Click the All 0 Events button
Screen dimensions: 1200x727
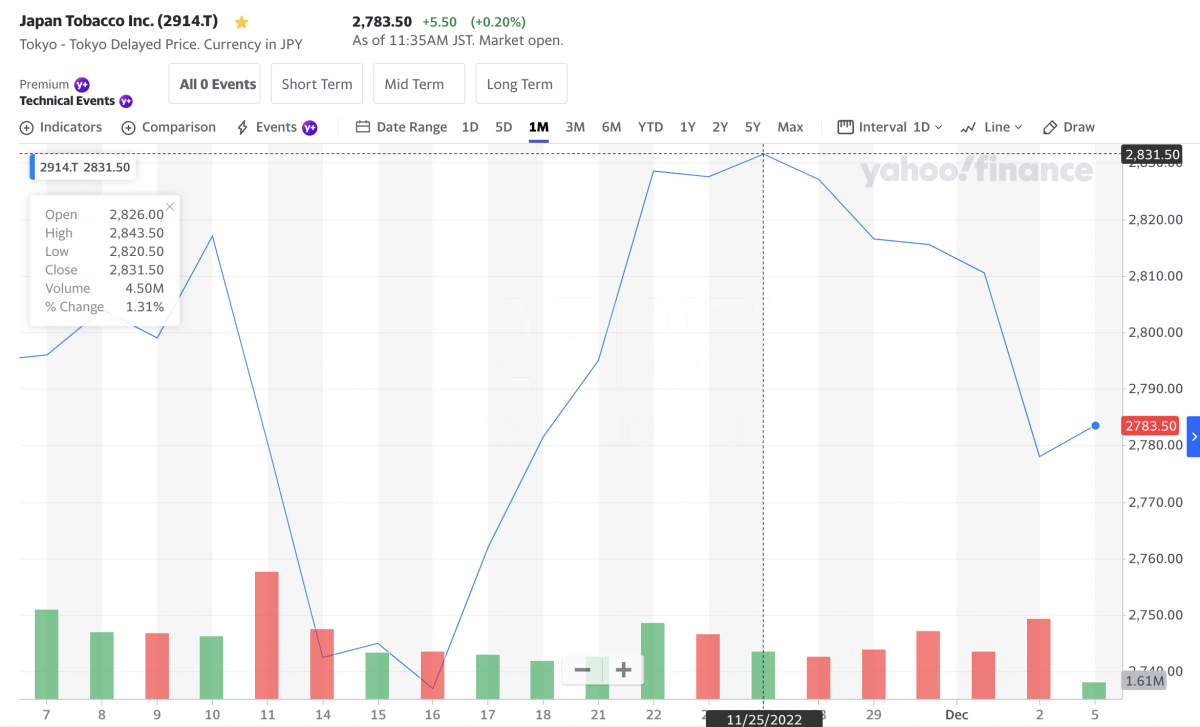coord(218,84)
